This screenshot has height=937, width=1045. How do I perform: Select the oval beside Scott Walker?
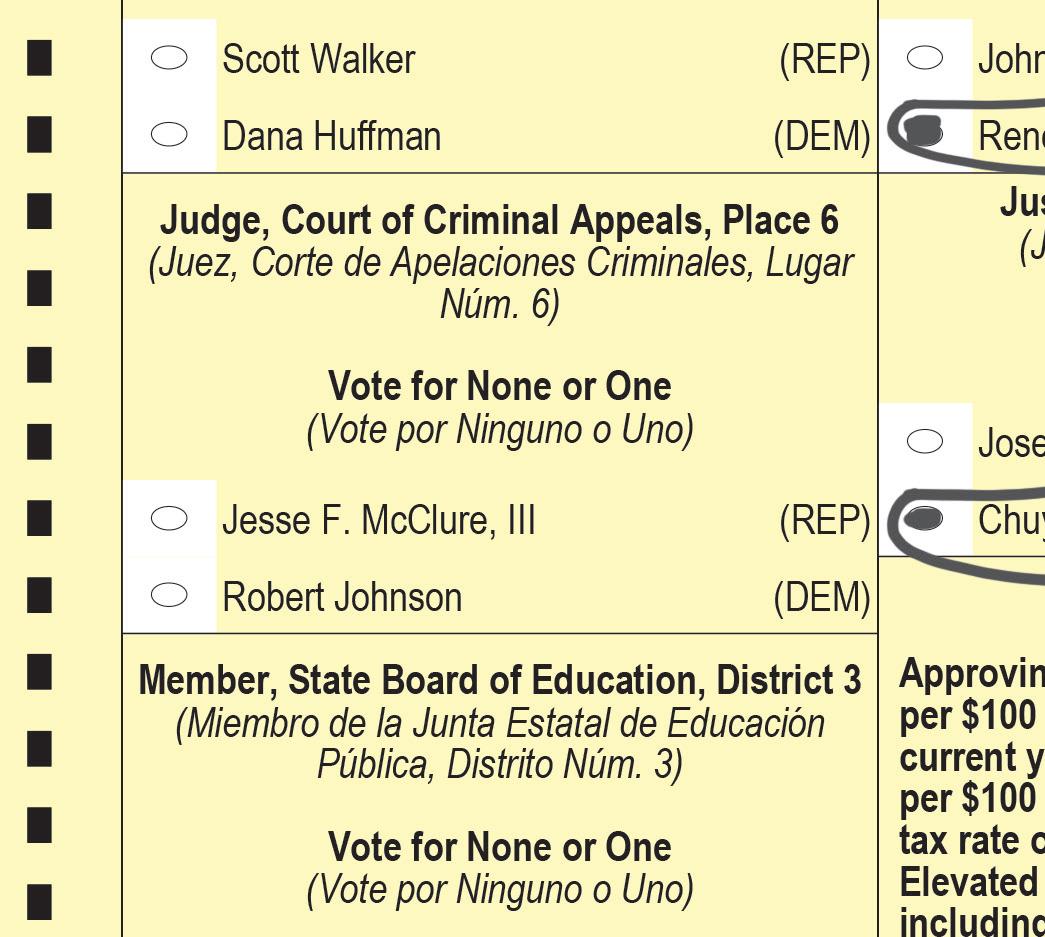(169, 58)
